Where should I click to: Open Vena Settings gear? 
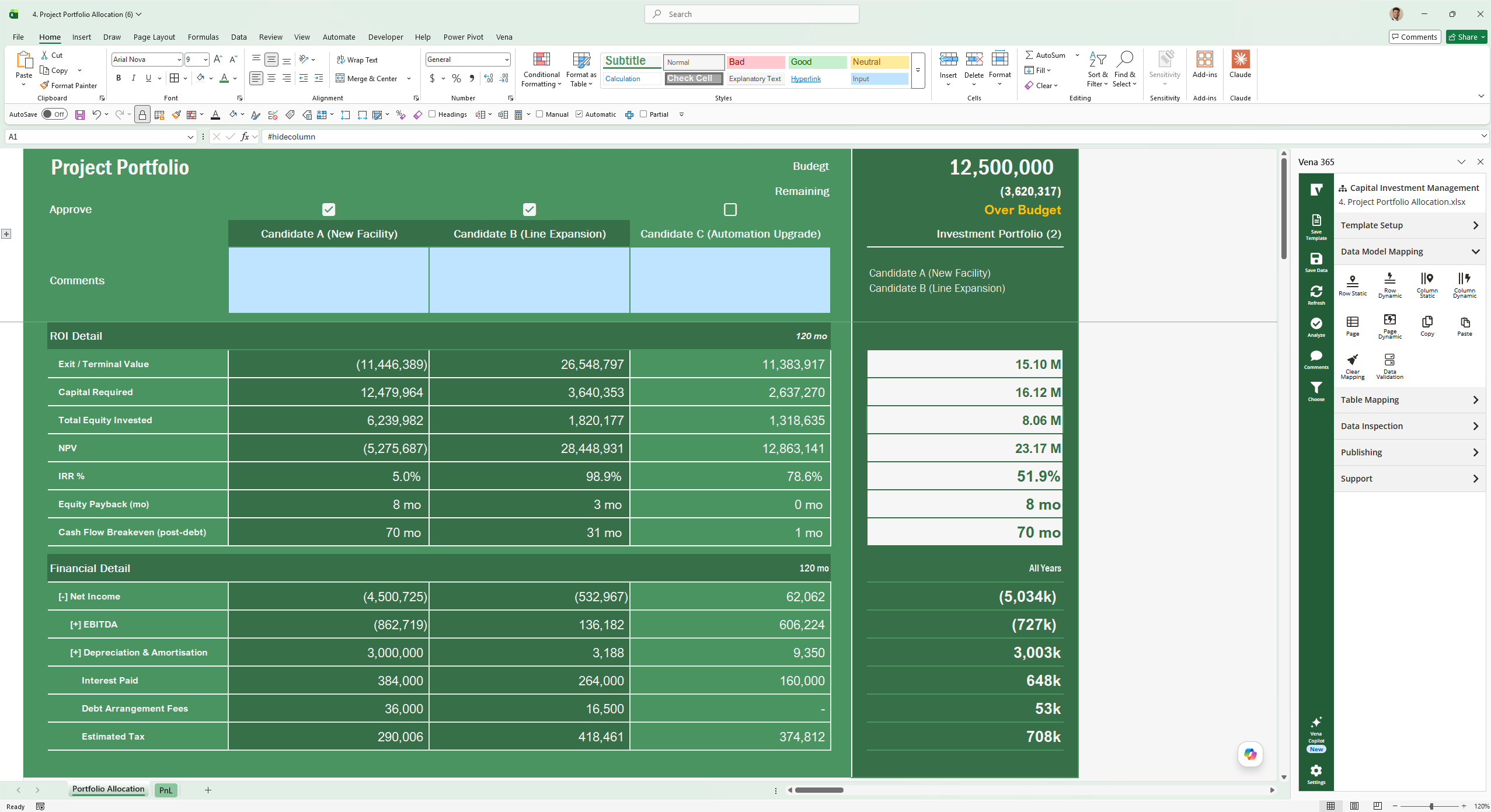(x=1316, y=774)
